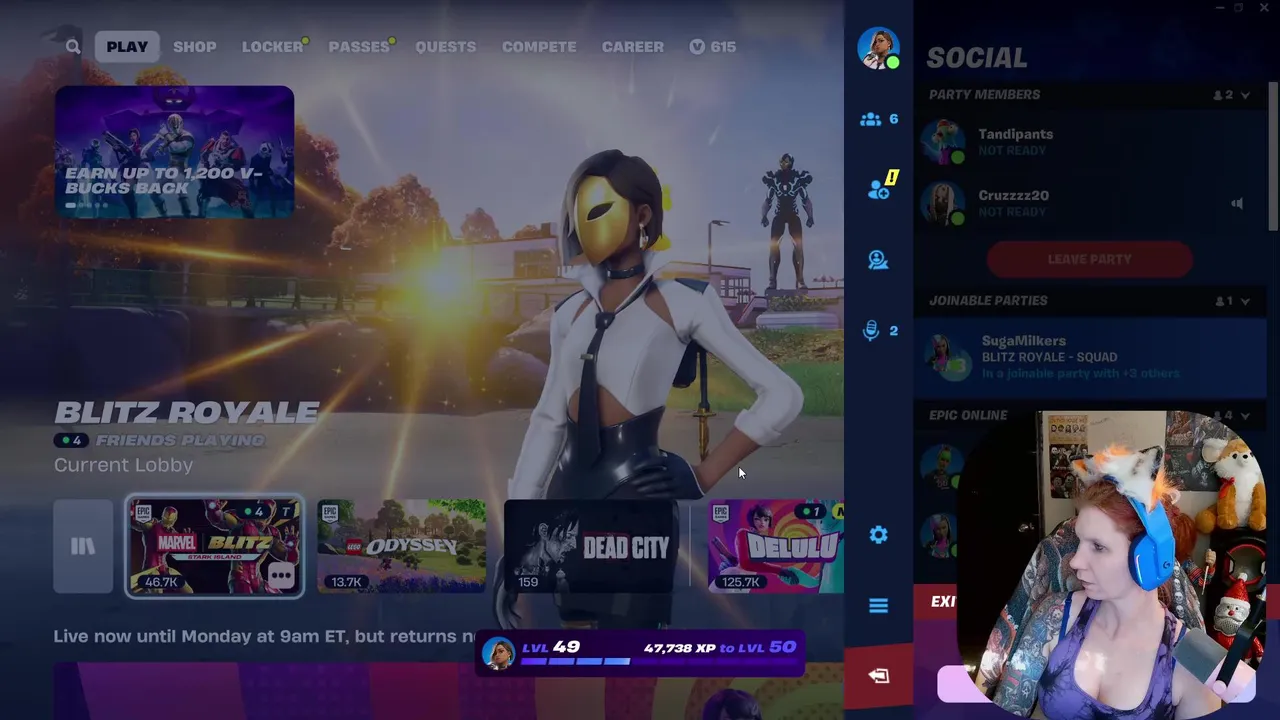The width and height of the screenshot is (1280, 720).
Task: Open the library icon left of tiles
Action: coord(83,546)
